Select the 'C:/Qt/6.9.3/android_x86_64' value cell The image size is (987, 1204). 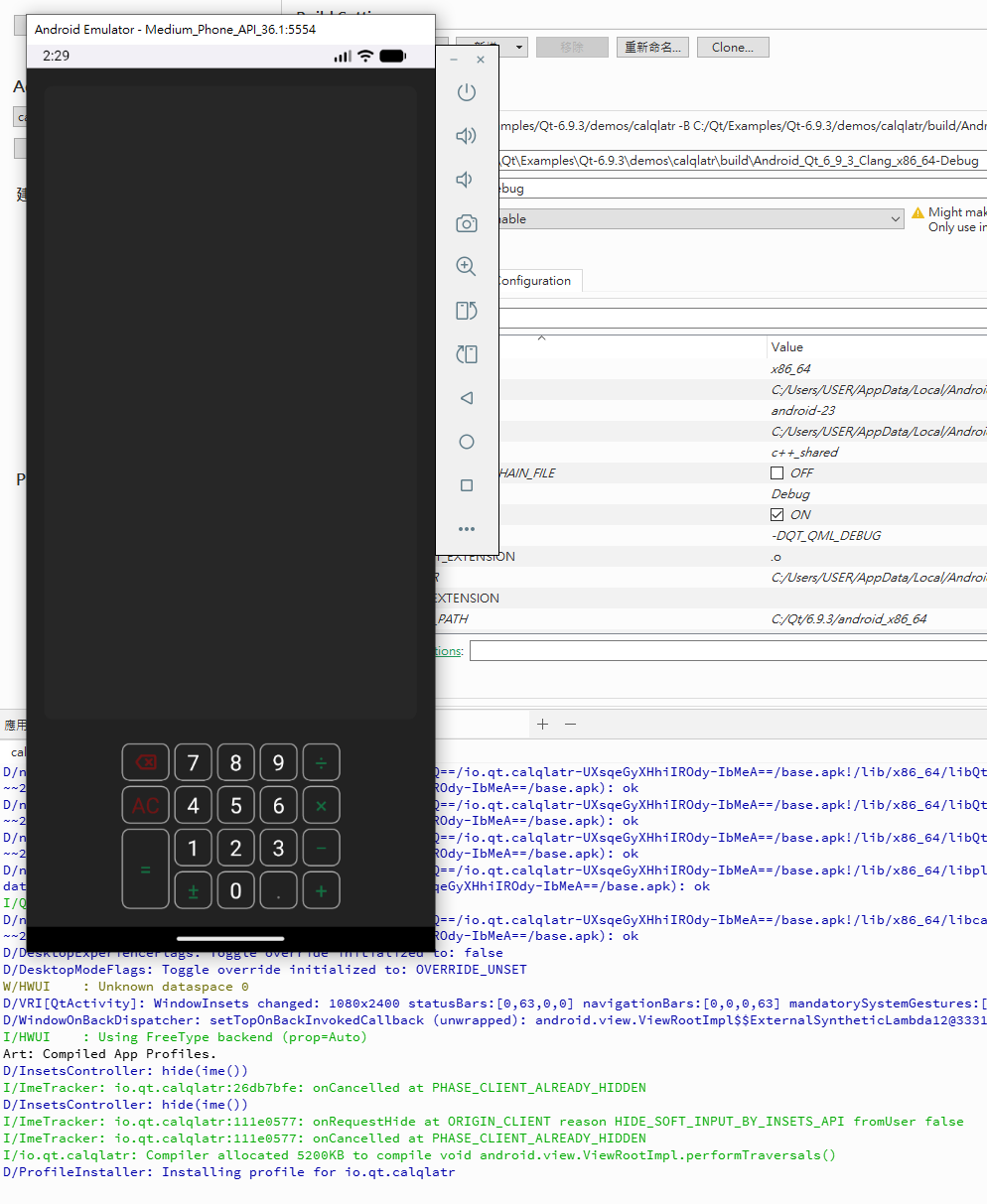848,618
